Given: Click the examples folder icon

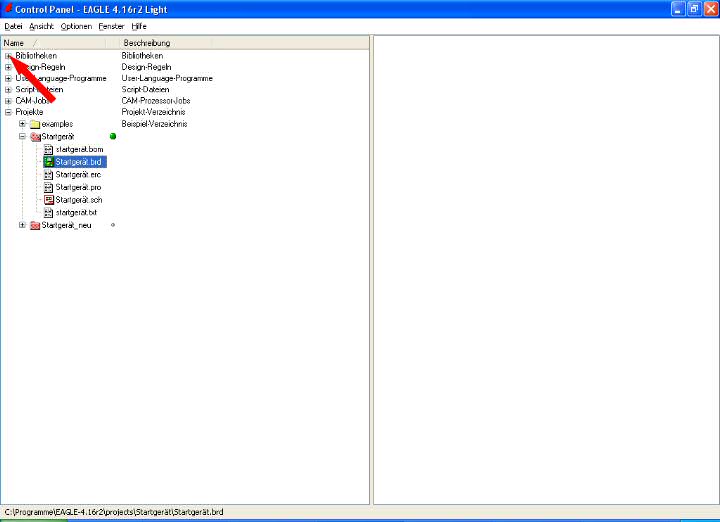Looking at the screenshot, I should click(35, 124).
